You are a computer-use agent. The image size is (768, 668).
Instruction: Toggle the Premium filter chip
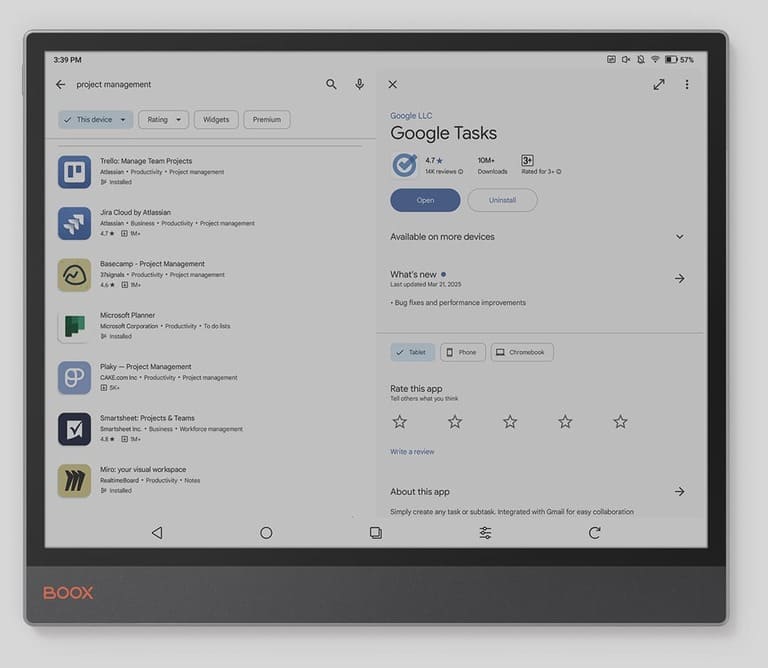tap(267, 120)
